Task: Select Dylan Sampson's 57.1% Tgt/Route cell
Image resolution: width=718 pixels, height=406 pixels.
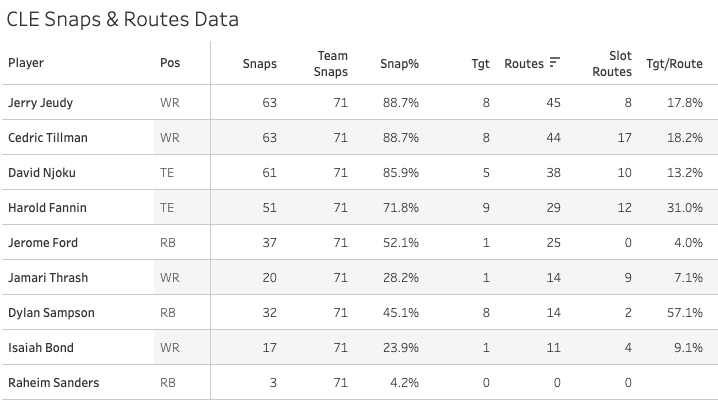Action: click(x=685, y=313)
